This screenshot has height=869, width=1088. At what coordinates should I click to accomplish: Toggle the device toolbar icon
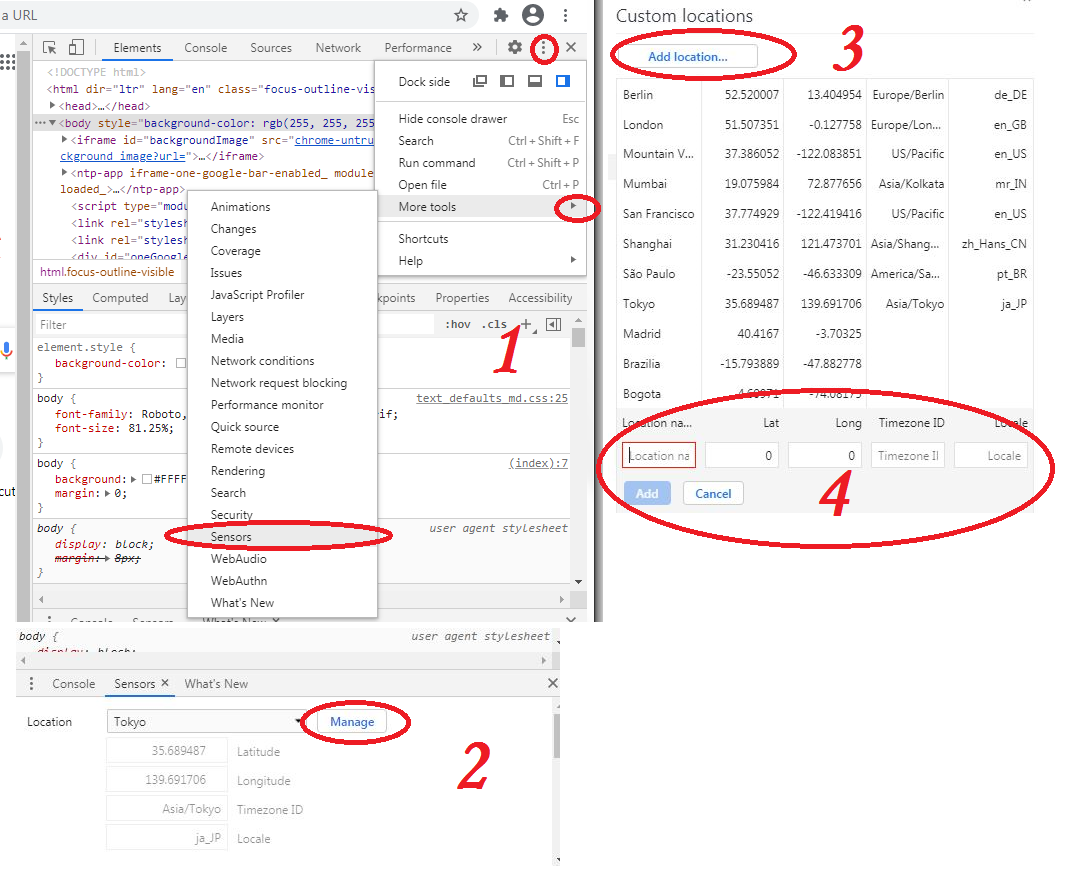point(76,47)
